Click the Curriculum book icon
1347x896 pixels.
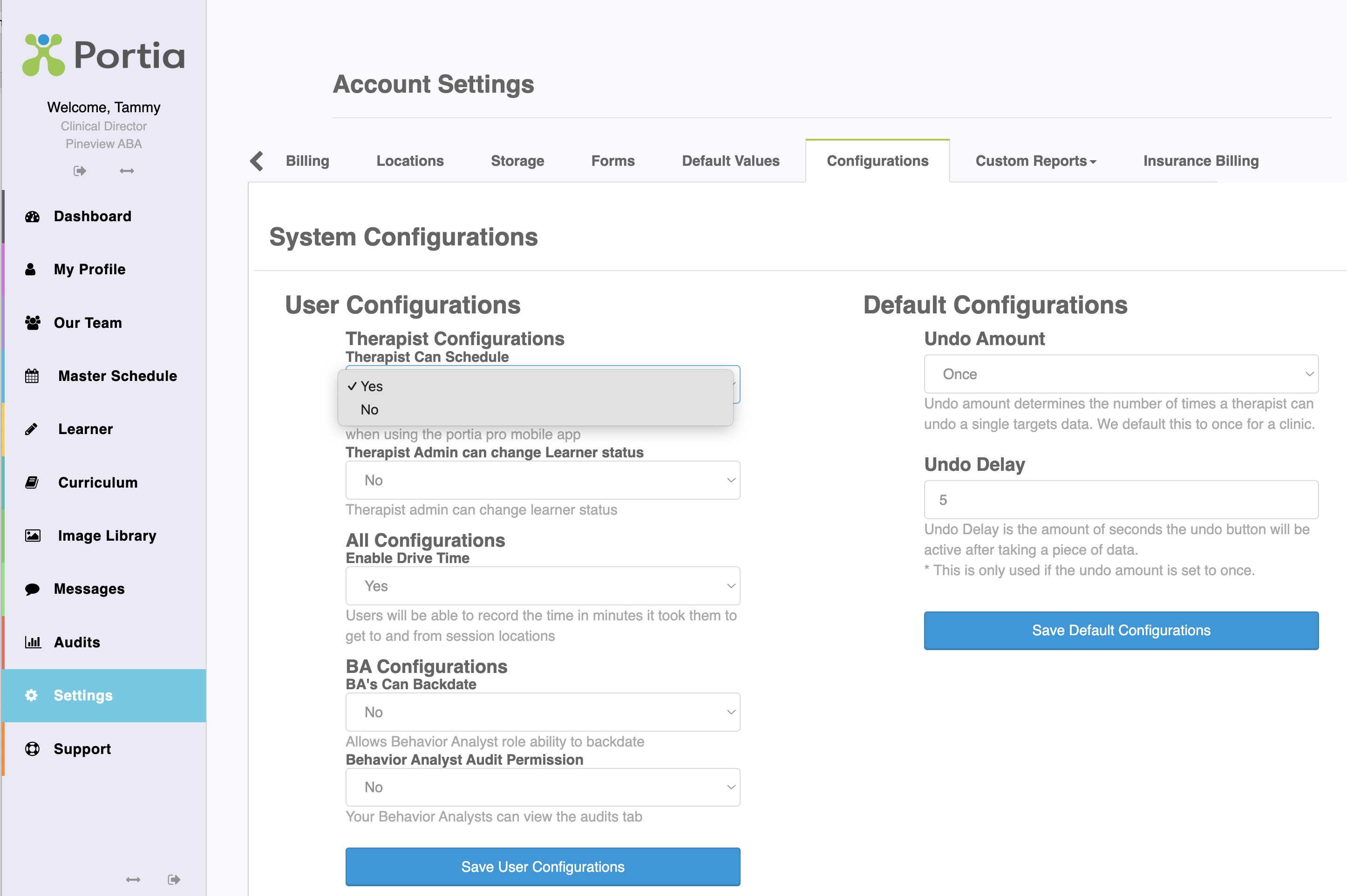coord(32,483)
